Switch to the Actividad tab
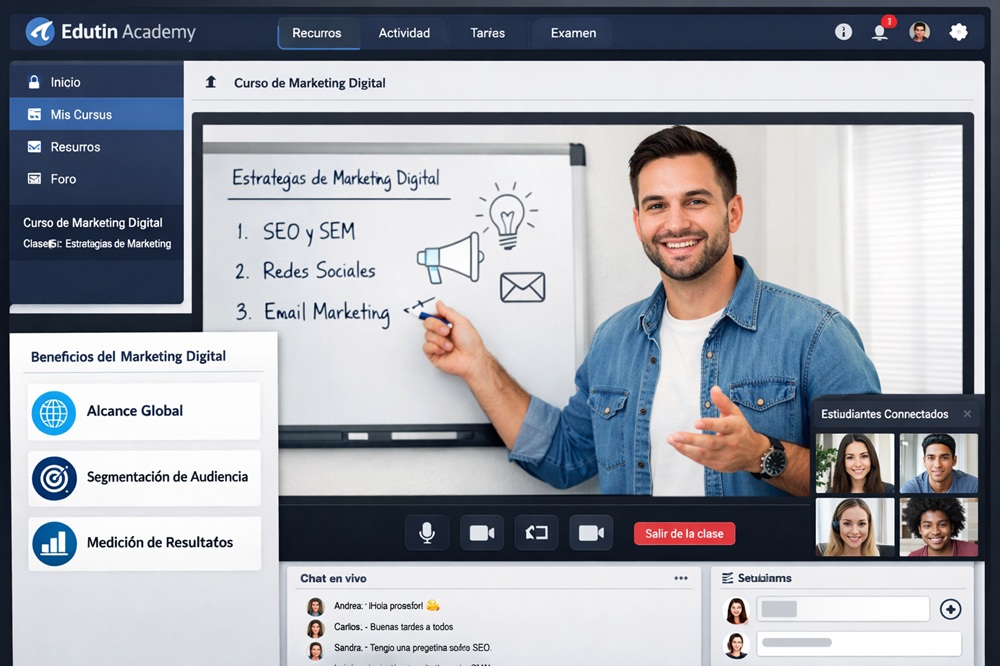 pos(404,33)
